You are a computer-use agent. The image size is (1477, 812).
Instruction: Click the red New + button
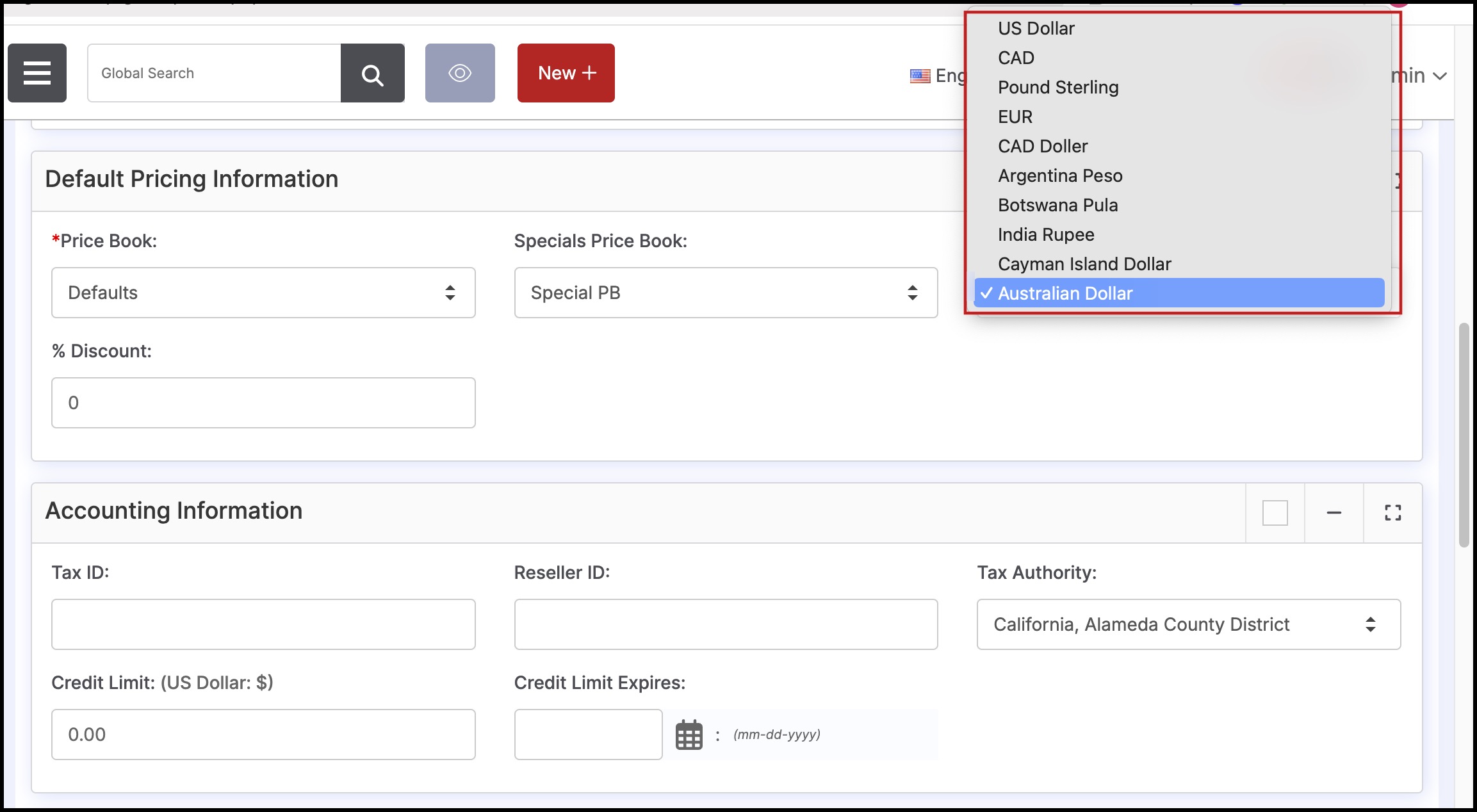(x=566, y=73)
